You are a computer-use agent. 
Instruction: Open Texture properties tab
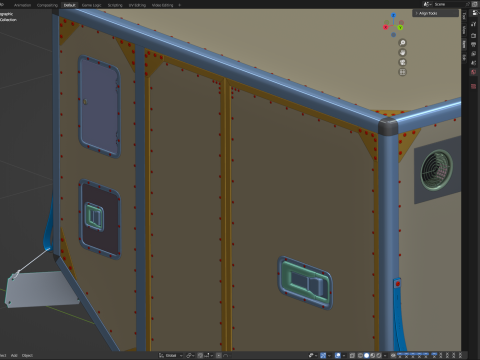click(474, 87)
